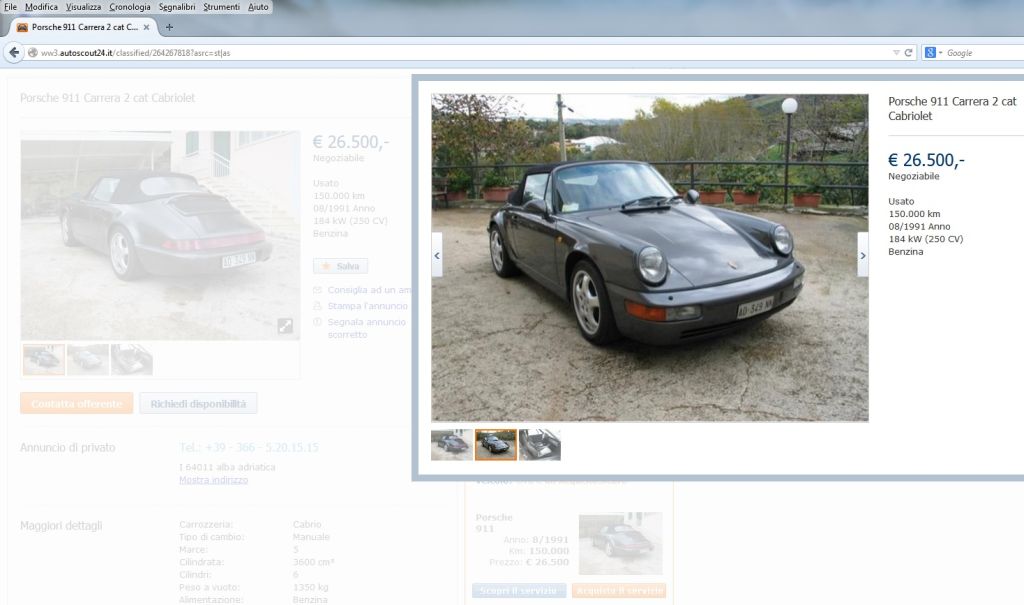Click the Consiglia ad un amico link
Viewport: 1024px width, 605px height.
(368, 289)
